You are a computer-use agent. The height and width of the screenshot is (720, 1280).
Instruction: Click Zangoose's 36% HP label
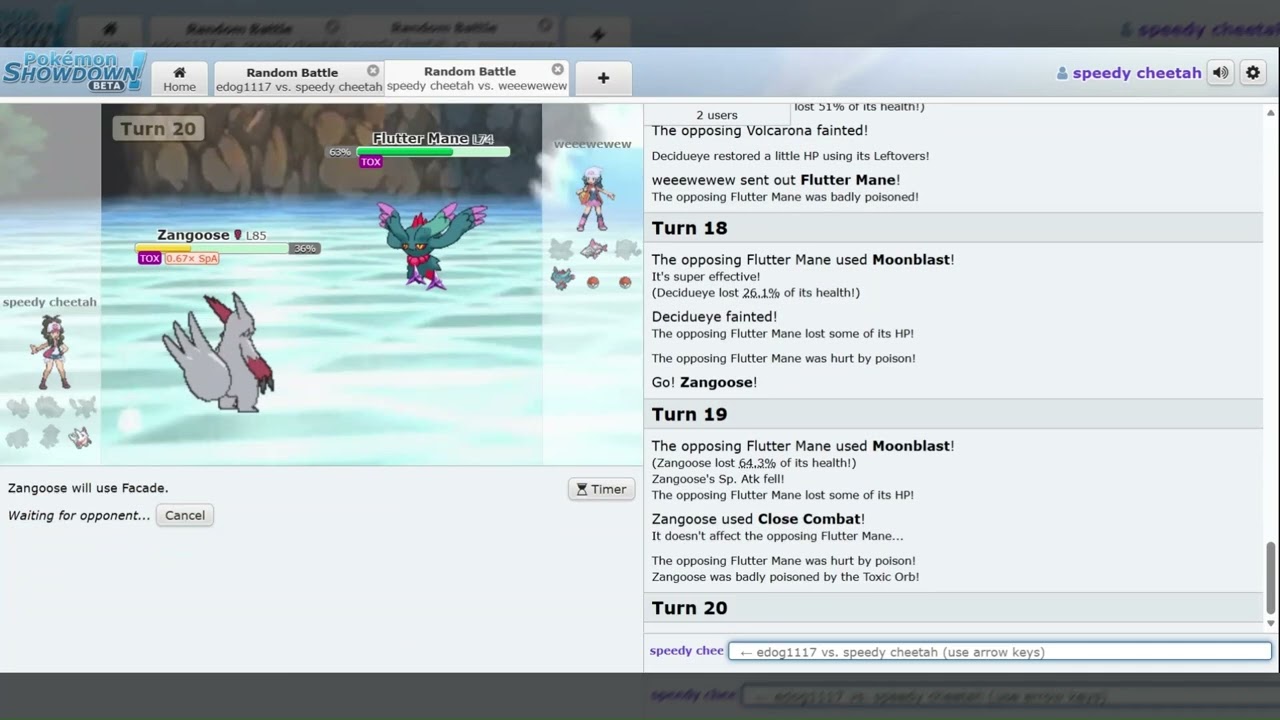pyautogui.click(x=305, y=248)
